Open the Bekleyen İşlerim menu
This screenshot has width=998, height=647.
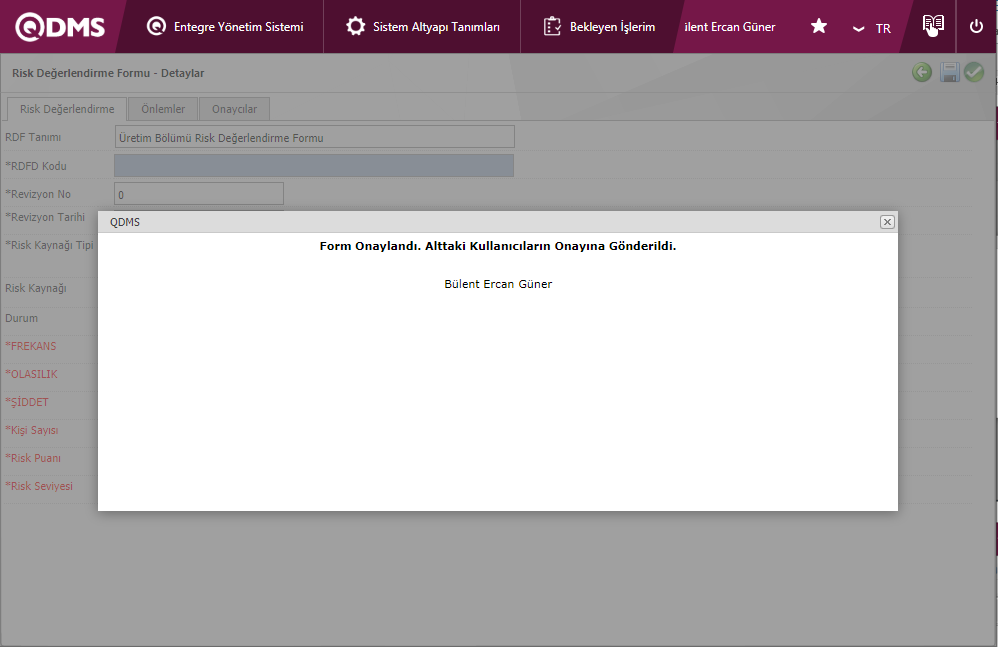[x=612, y=27]
